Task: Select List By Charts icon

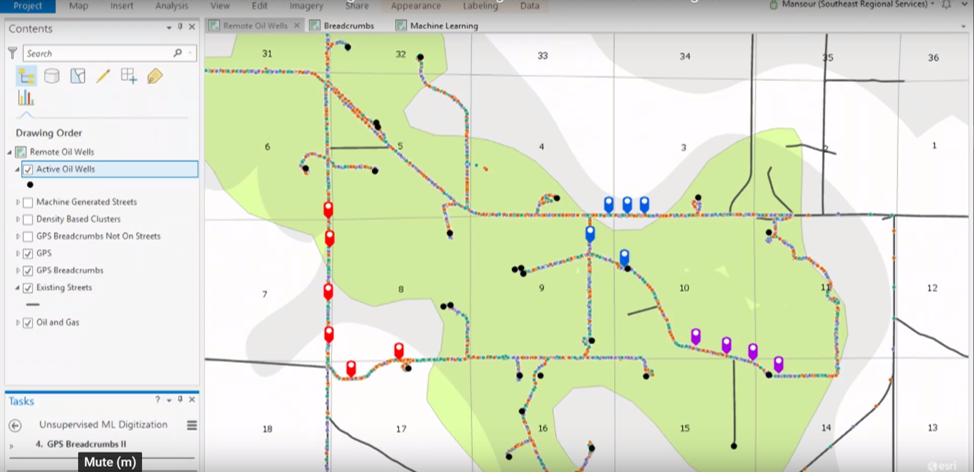Action: tap(25, 98)
